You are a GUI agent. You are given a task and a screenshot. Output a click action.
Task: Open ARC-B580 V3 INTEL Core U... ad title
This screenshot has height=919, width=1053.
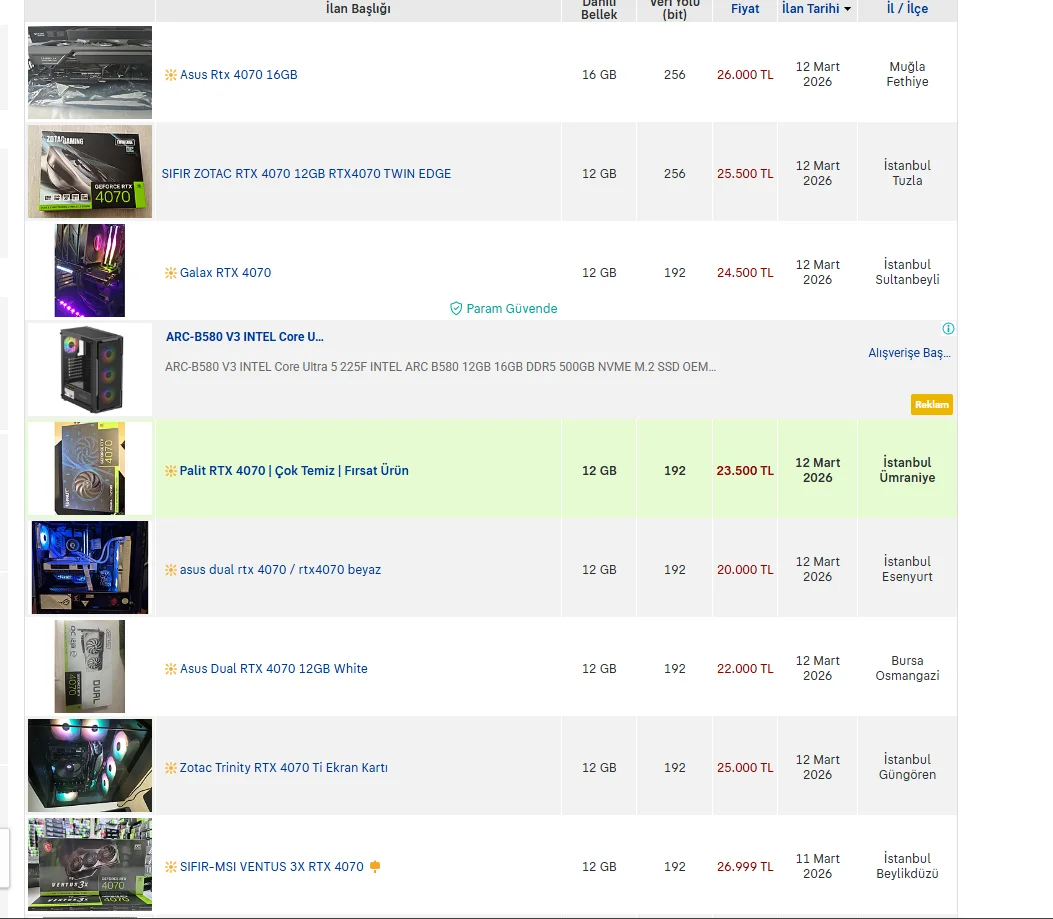(244, 337)
